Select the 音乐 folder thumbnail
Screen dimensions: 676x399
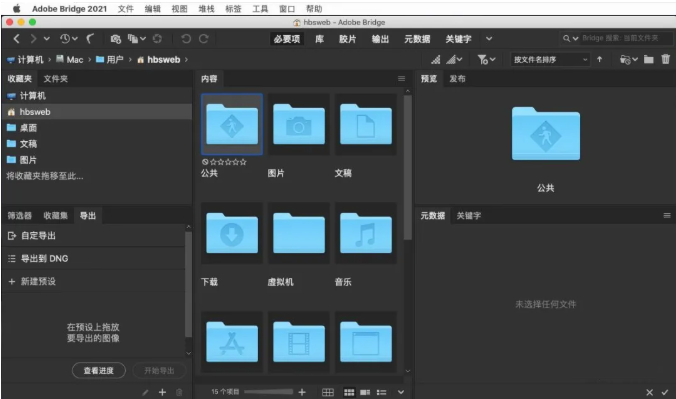tap(366, 233)
